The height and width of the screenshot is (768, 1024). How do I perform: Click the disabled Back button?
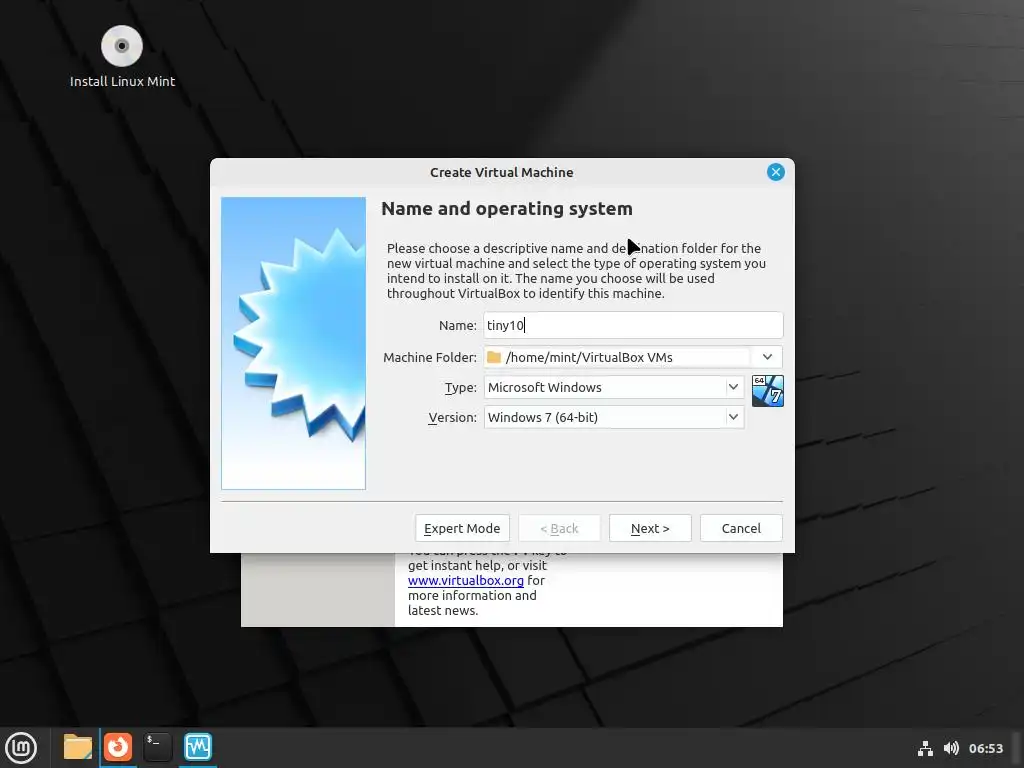pos(559,528)
